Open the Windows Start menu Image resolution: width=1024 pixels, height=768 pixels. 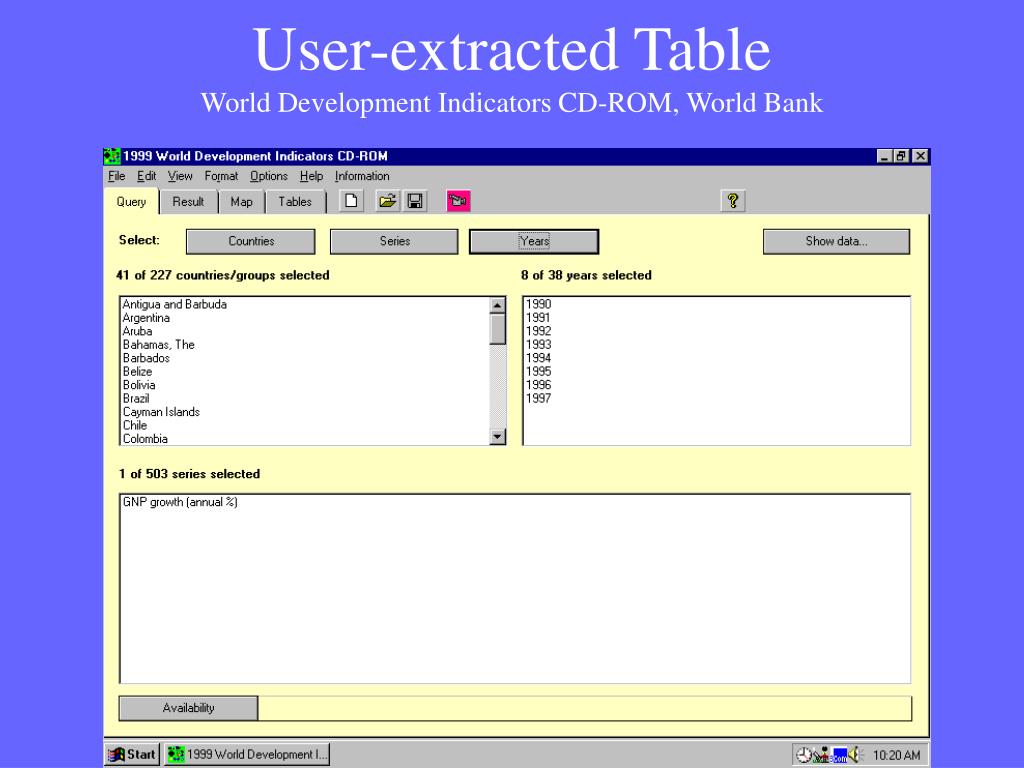point(133,754)
